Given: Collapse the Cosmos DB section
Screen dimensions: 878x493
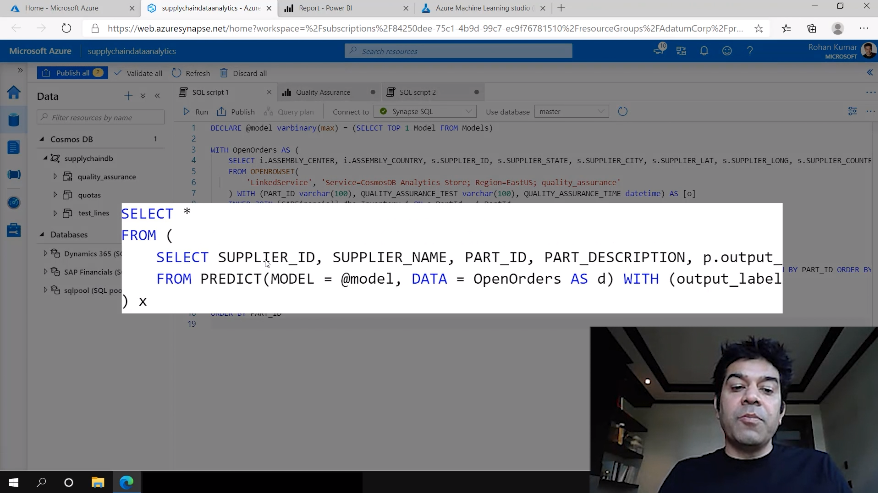Looking at the screenshot, I should point(42,139).
